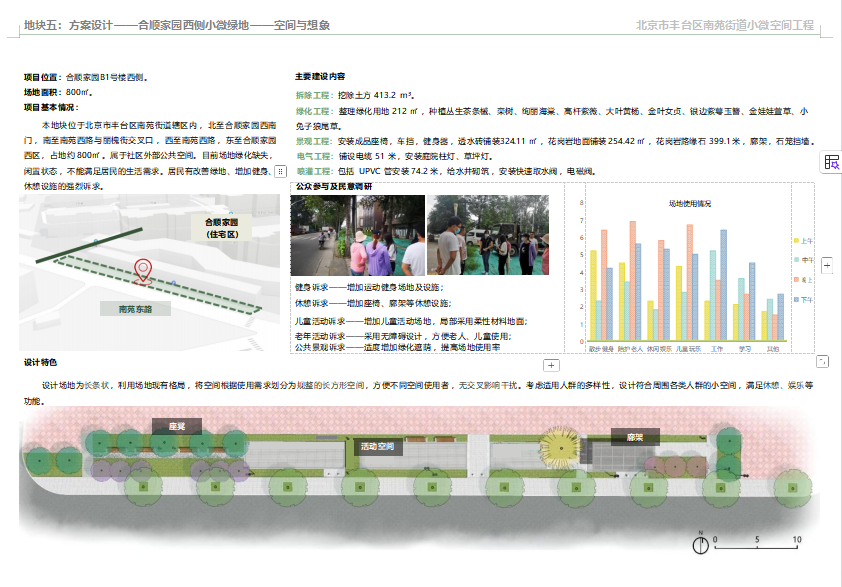Click the plus button to add a column

(x=826, y=265)
